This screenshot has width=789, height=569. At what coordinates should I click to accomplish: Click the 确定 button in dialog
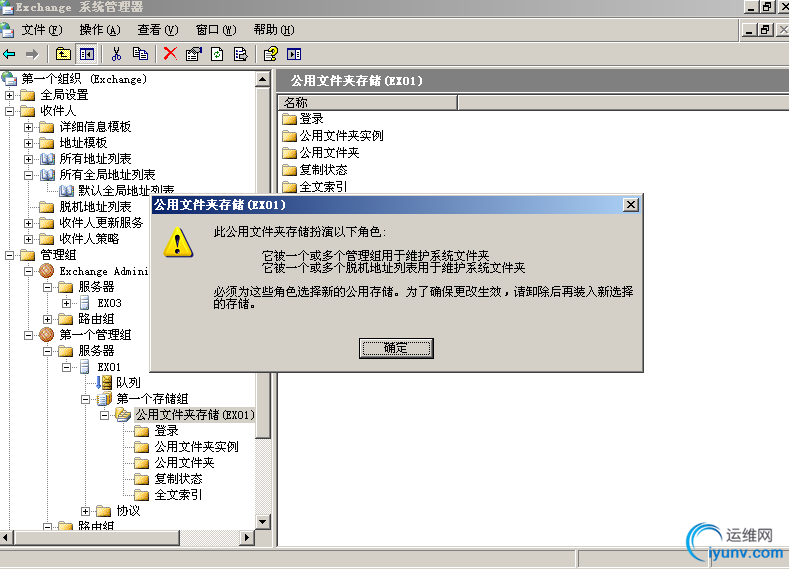pos(396,348)
